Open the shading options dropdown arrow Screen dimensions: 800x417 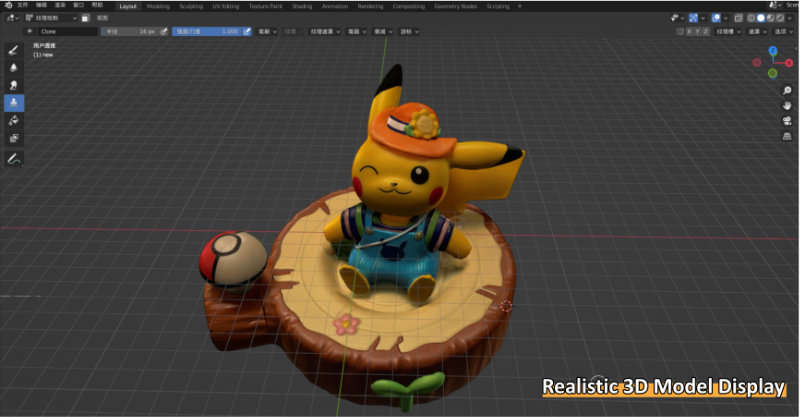click(789, 18)
